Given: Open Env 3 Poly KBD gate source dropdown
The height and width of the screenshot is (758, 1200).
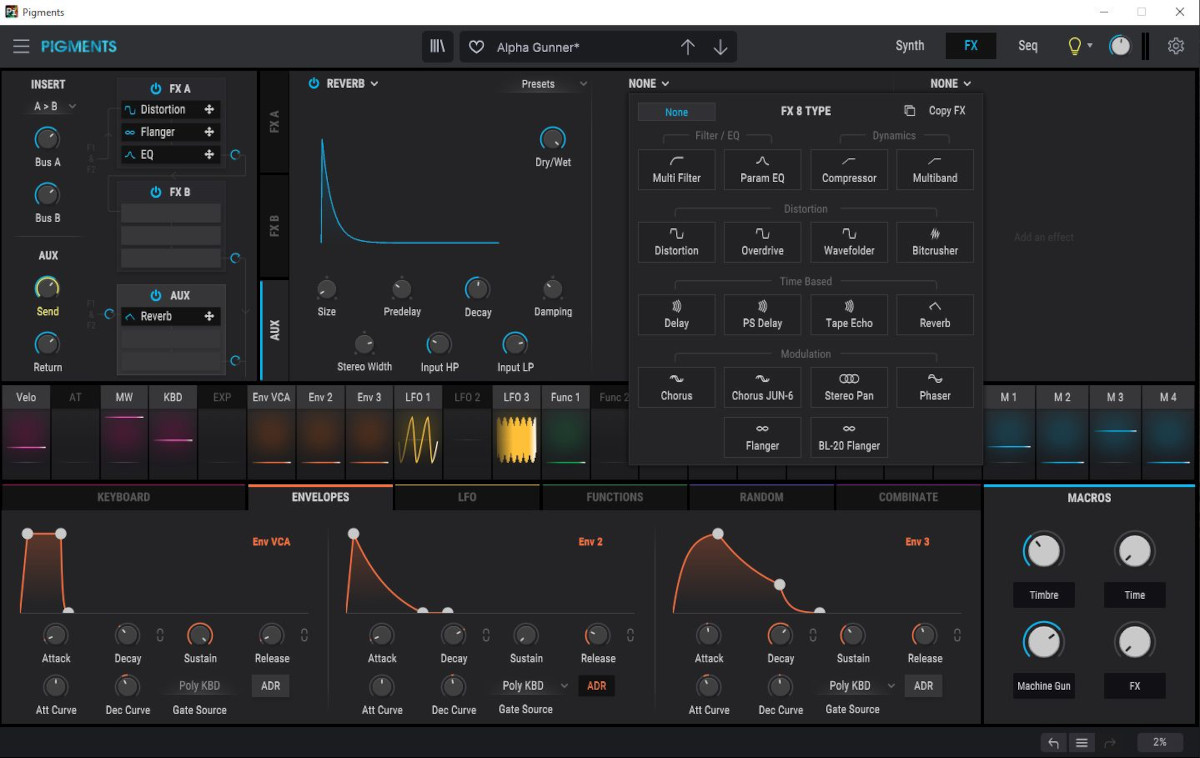Looking at the screenshot, I should 861,686.
